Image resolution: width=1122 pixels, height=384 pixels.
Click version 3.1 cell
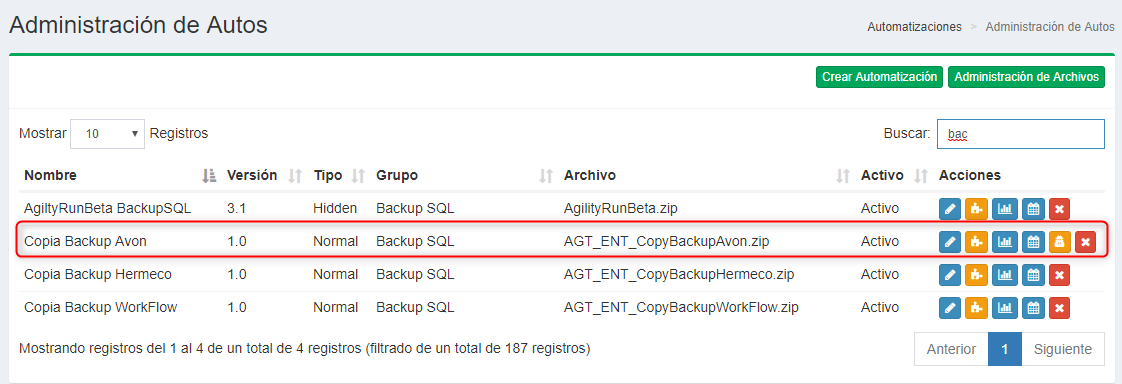click(x=236, y=209)
